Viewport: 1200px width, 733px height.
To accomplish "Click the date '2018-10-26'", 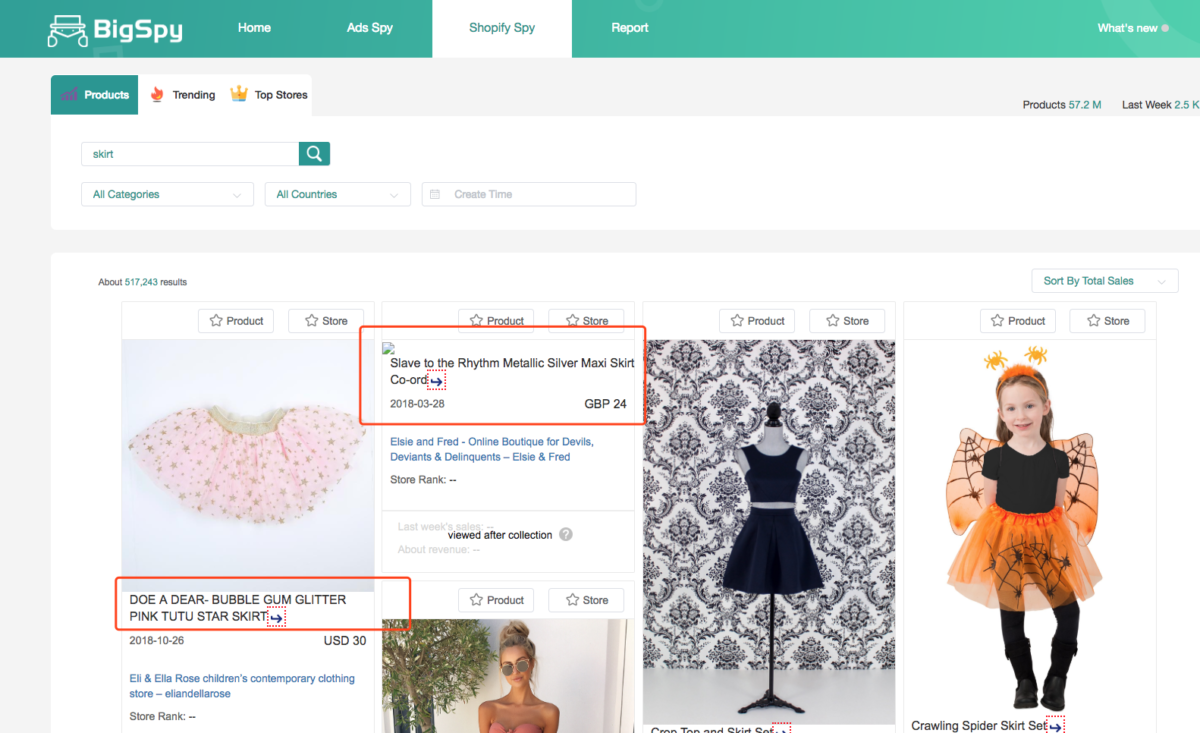I will [x=157, y=641].
